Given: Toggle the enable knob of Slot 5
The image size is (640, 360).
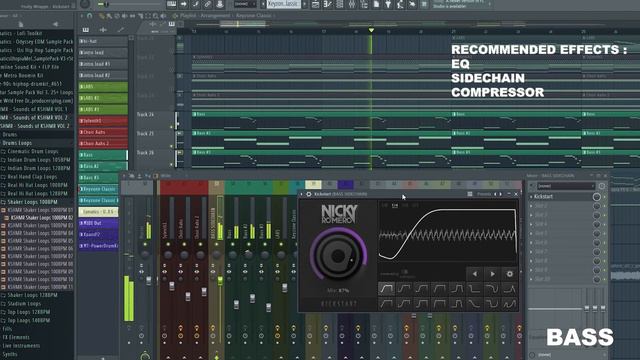Looking at the screenshot, I should coord(596,233).
